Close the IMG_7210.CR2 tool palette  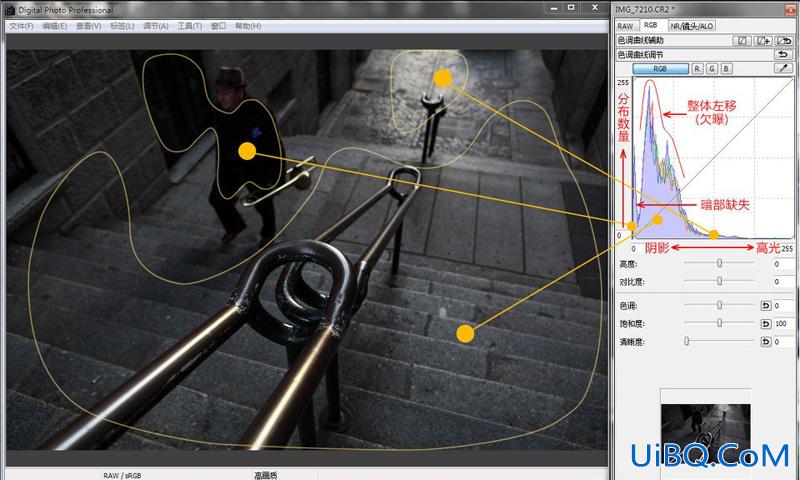coord(791,9)
